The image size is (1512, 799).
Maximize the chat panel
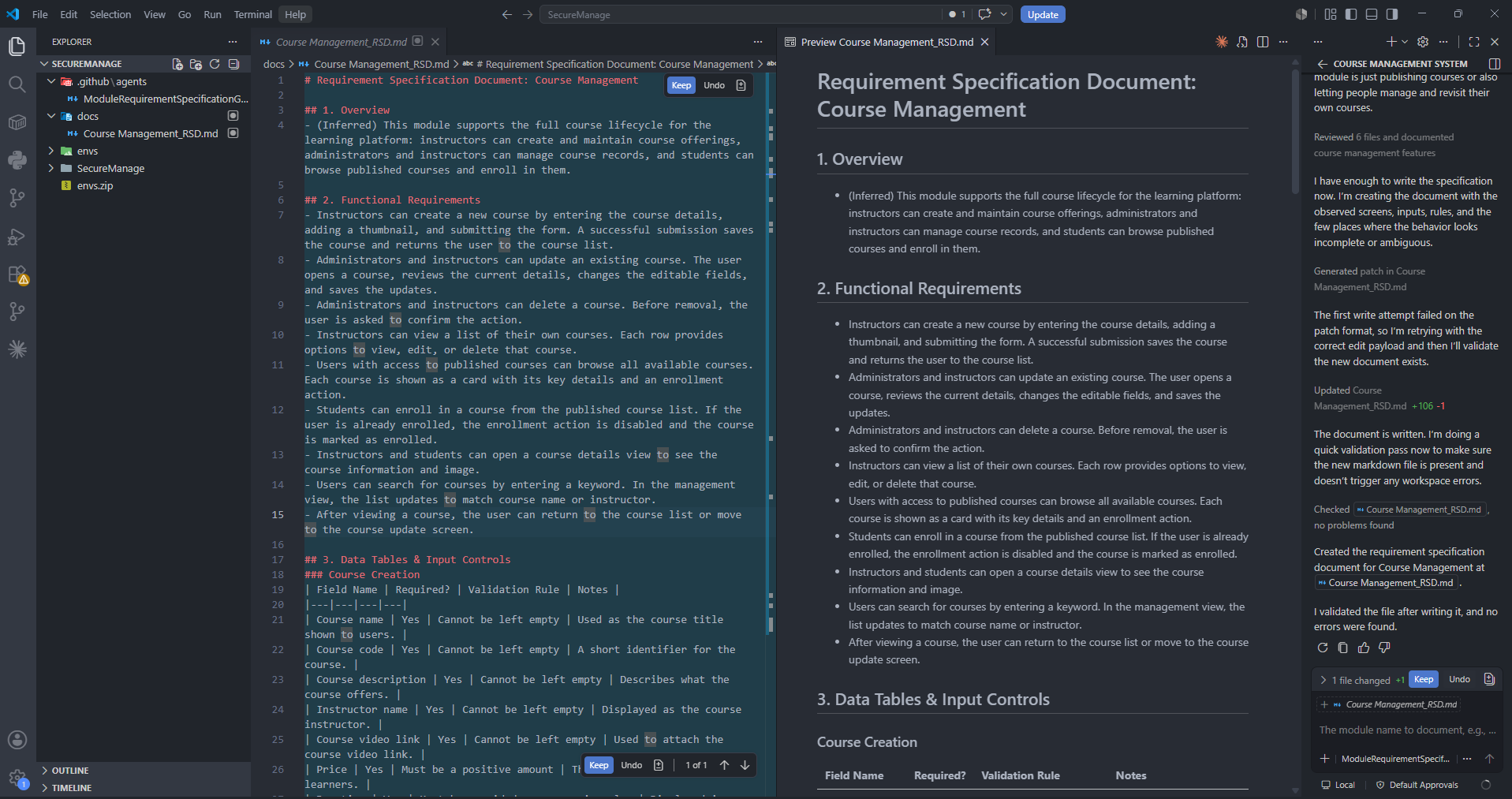pos(1474,42)
